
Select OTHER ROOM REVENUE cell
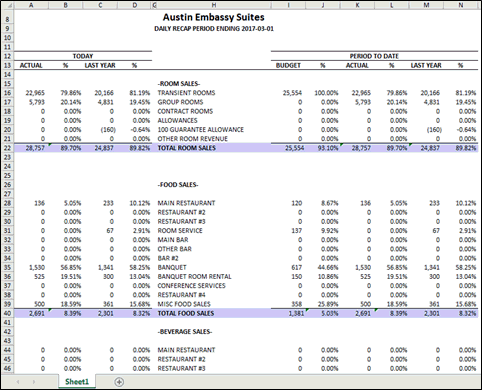point(193,139)
